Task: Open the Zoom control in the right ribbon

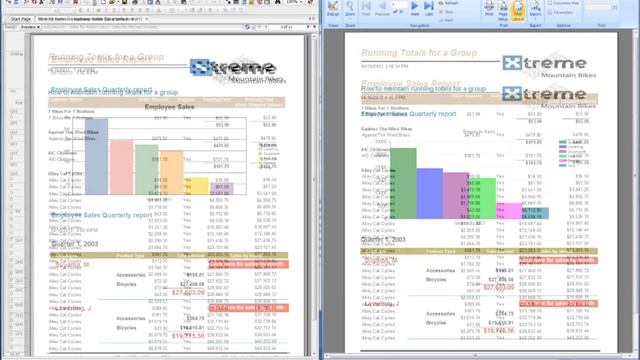Action: (x=350, y=9)
